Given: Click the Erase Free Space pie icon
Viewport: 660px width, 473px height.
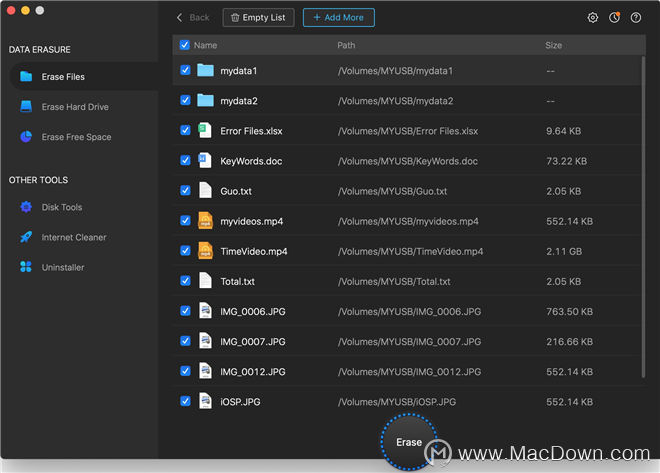Looking at the screenshot, I should click(x=26, y=137).
